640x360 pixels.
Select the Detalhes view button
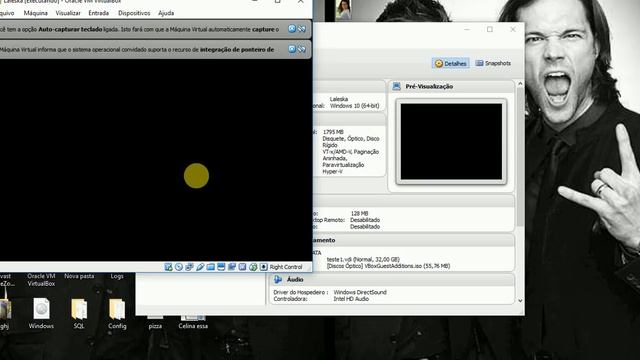point(451,63)
